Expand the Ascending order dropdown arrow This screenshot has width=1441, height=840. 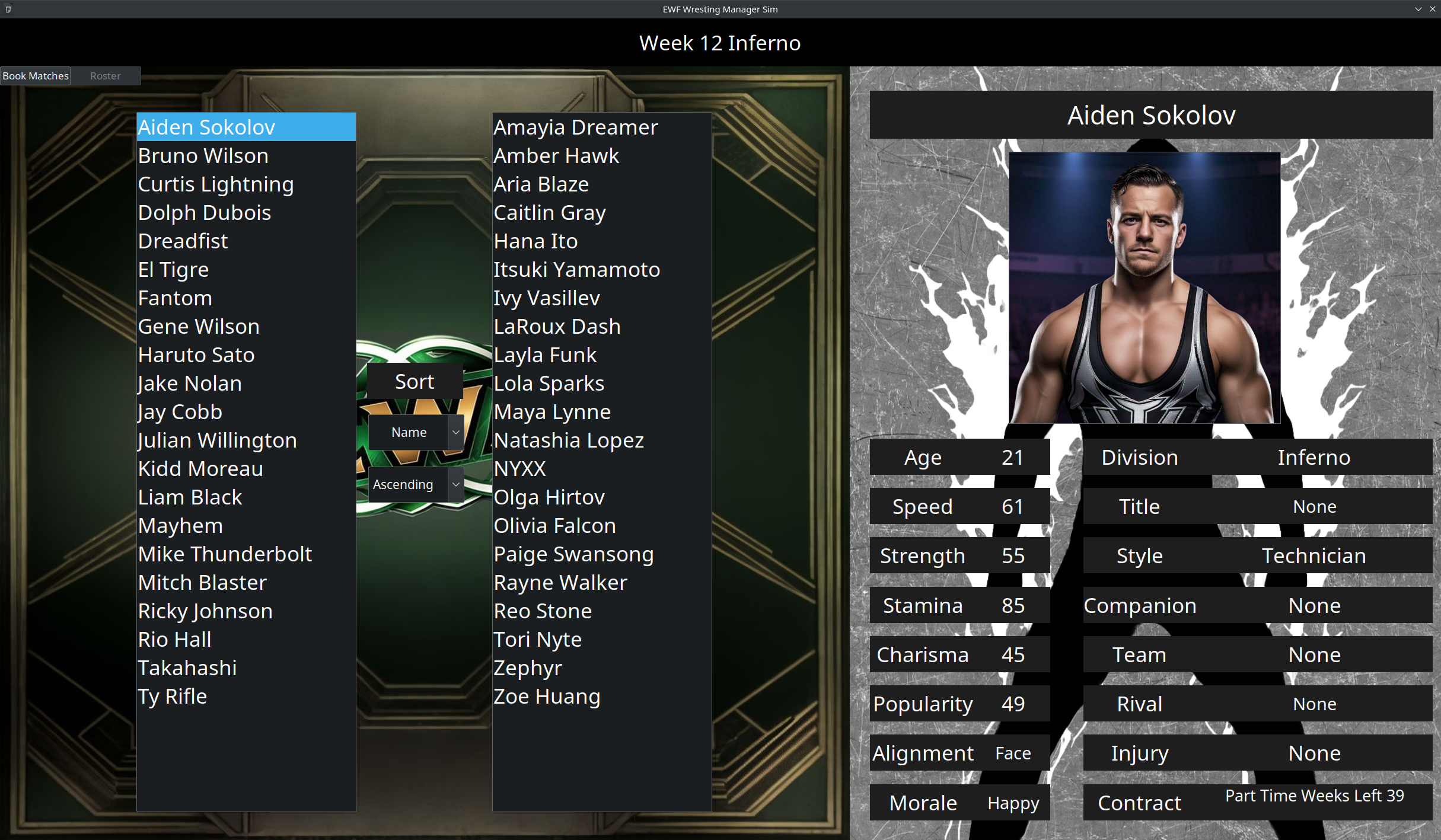pos(455,484)
